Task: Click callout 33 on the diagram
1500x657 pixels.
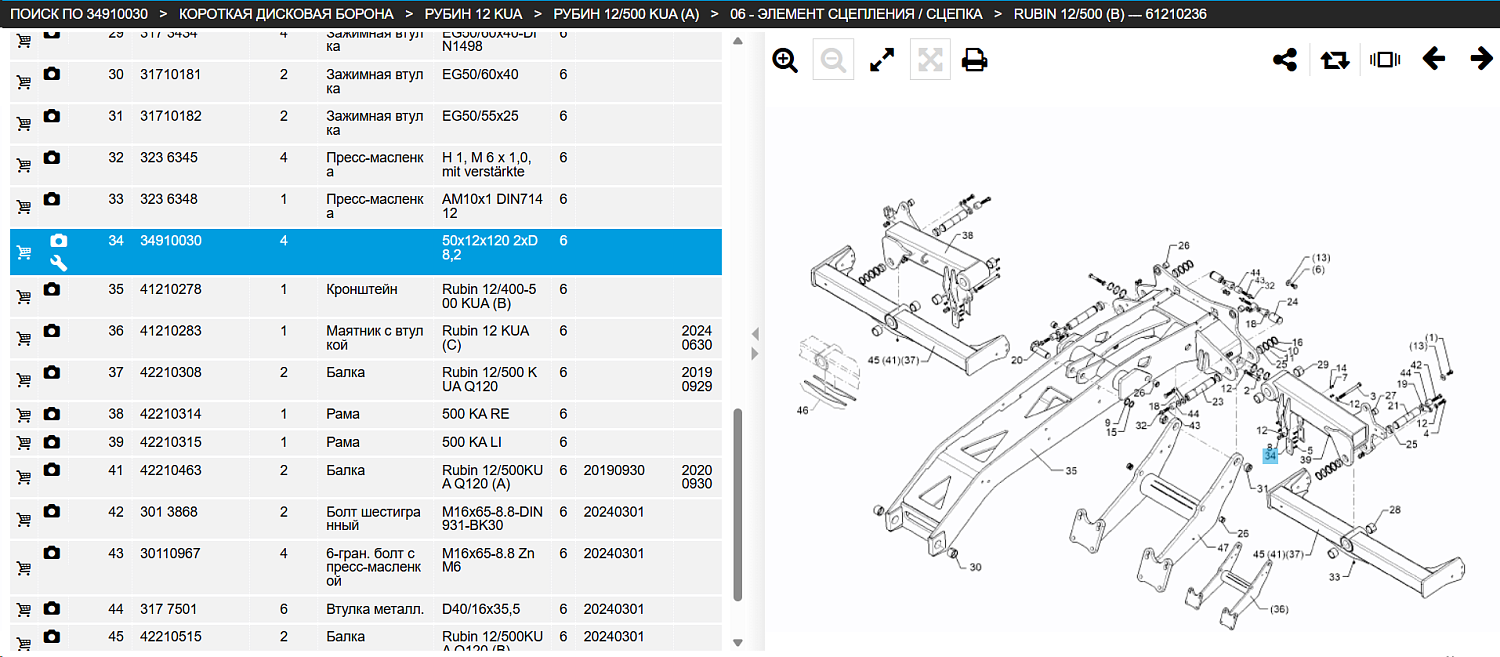Action: click(x=1334, y=577)
